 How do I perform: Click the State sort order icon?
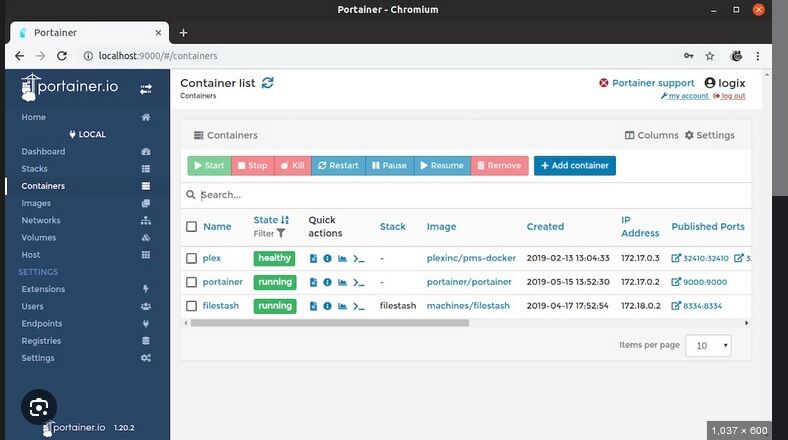click(285, 220)
